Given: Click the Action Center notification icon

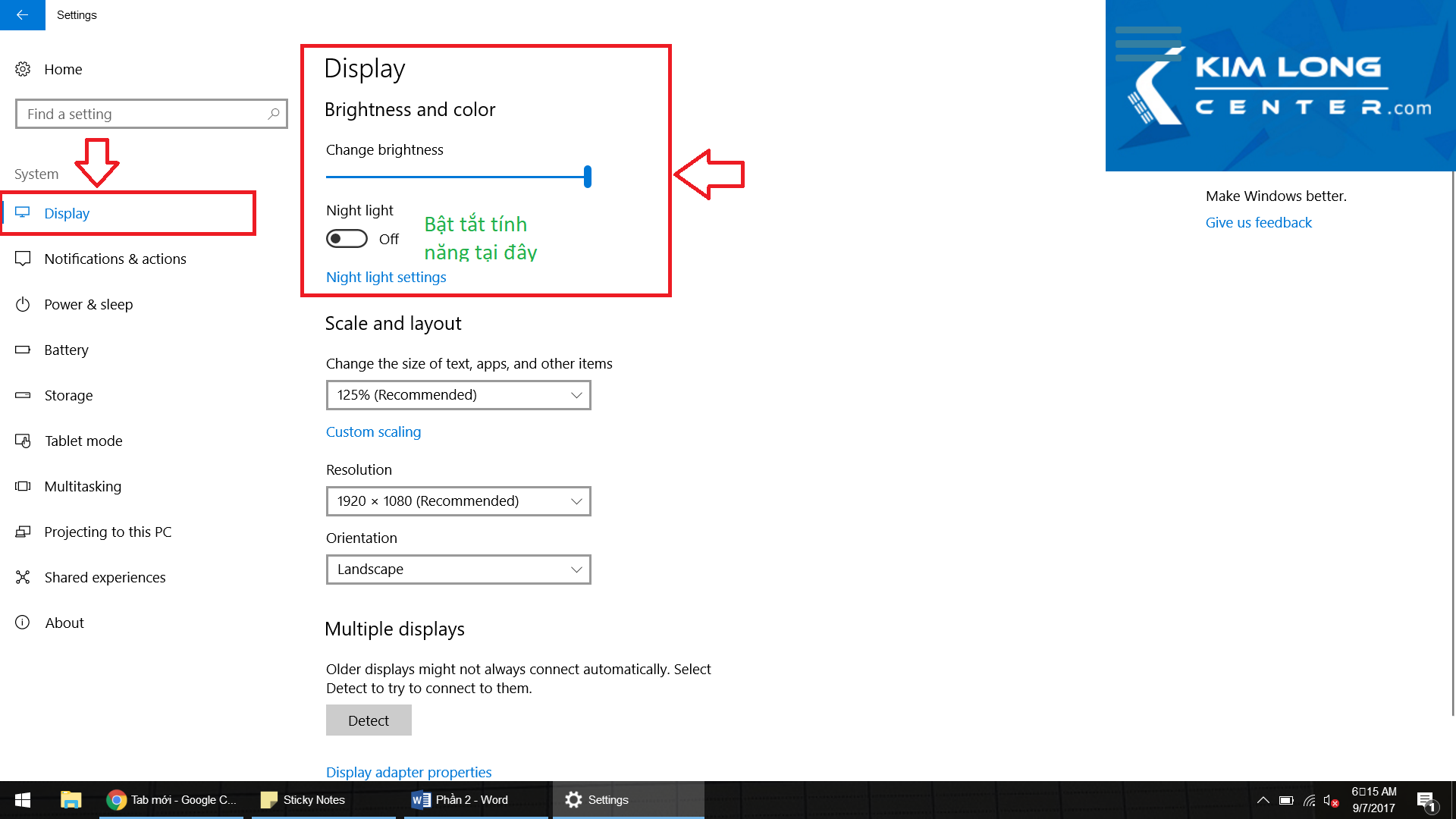Looking at the screenshot, I should click(1425, 800).
